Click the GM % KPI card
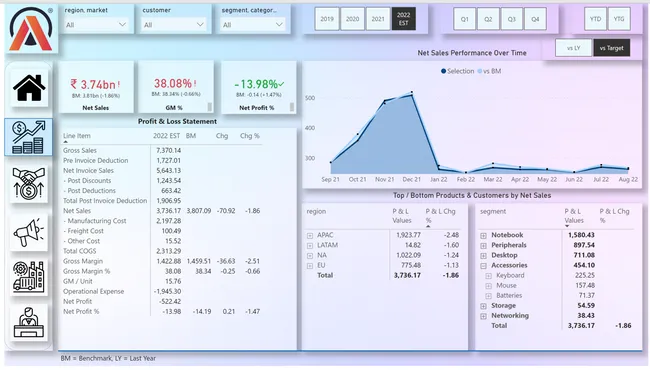This screenshot has width=650, height=370. 176,87
